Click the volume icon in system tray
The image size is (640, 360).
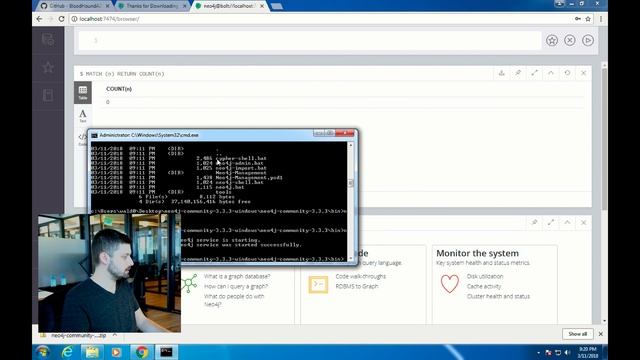567,352
